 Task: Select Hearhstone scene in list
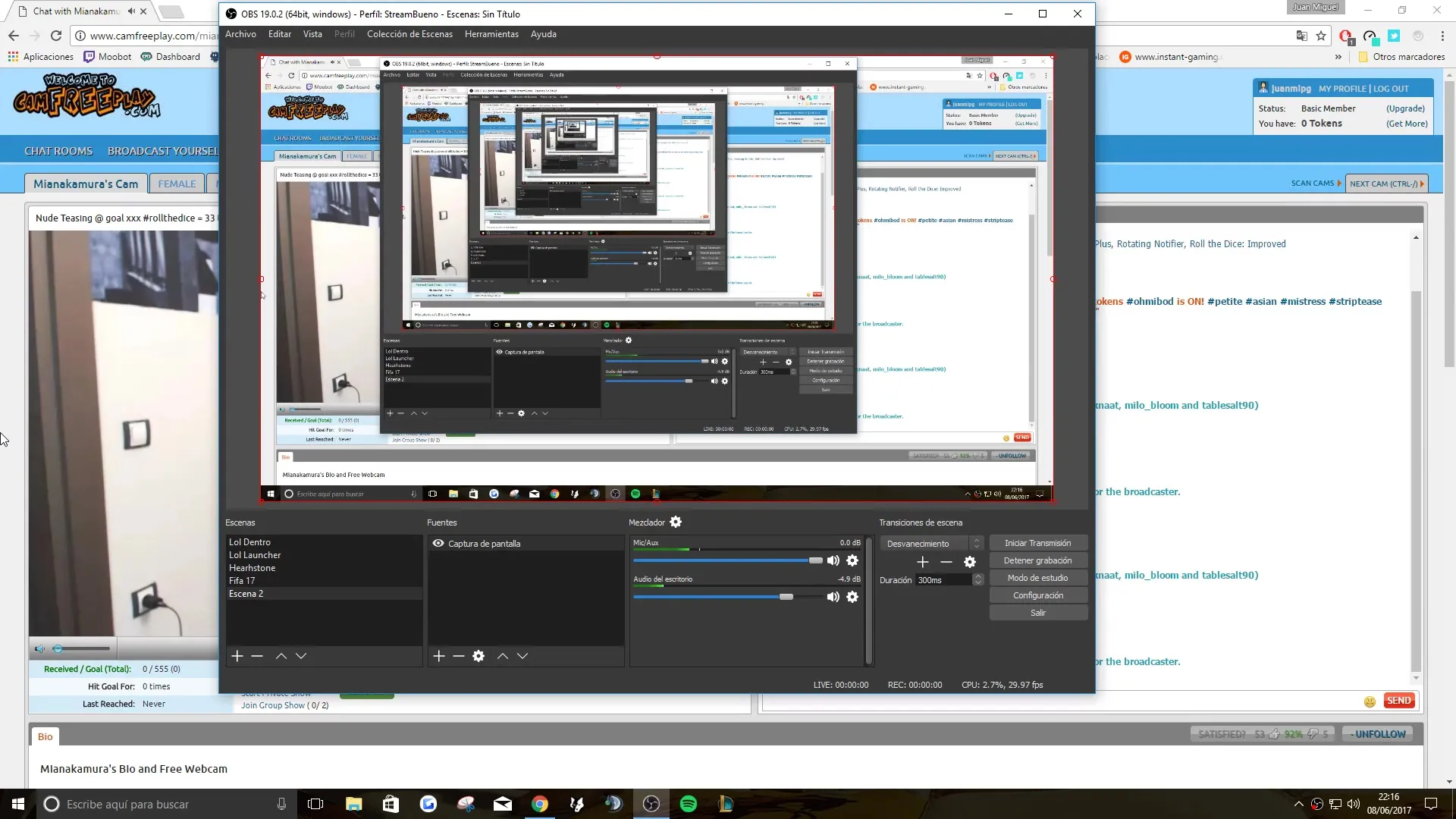[x=253, y=568]
